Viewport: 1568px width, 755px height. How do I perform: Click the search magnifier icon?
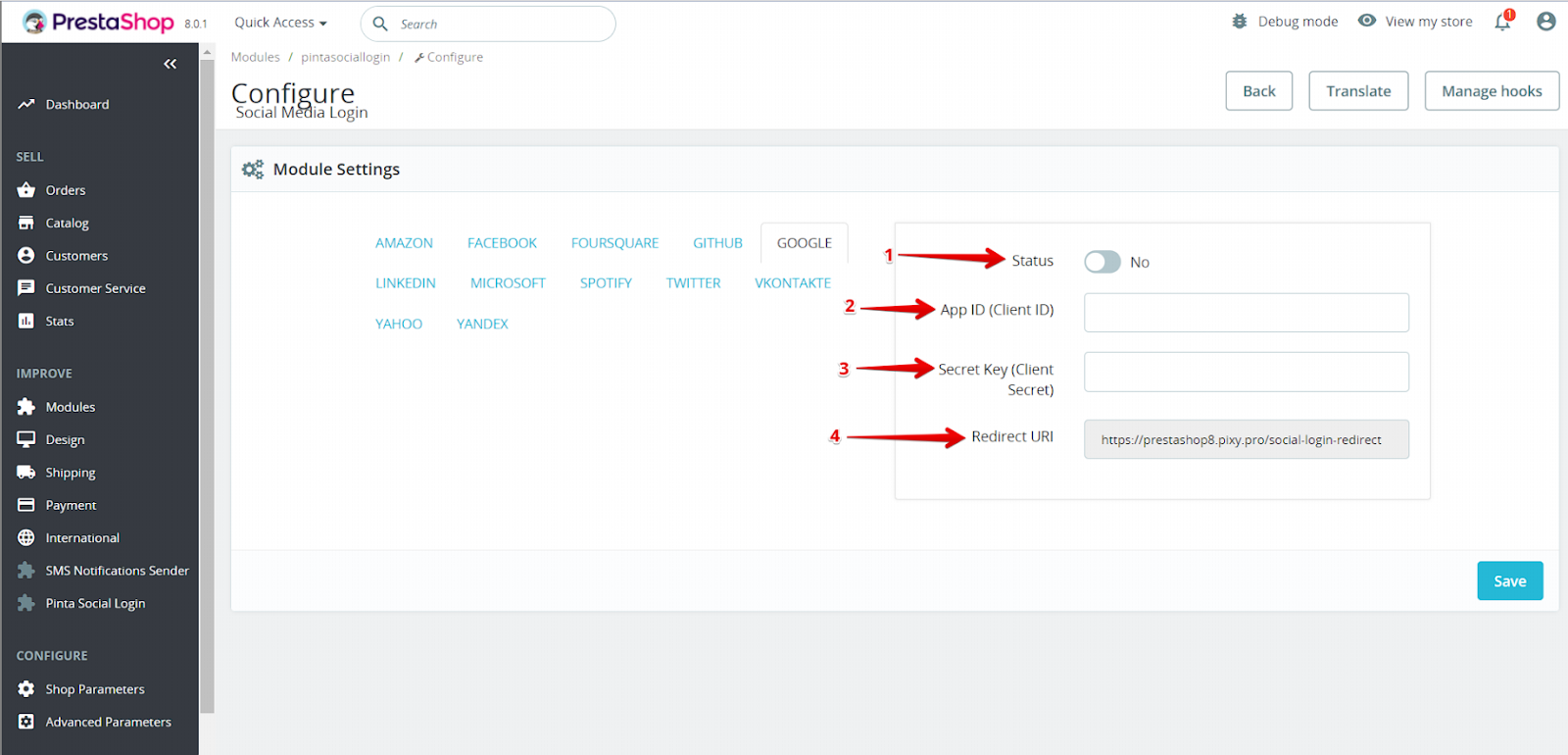click(380, 24)
